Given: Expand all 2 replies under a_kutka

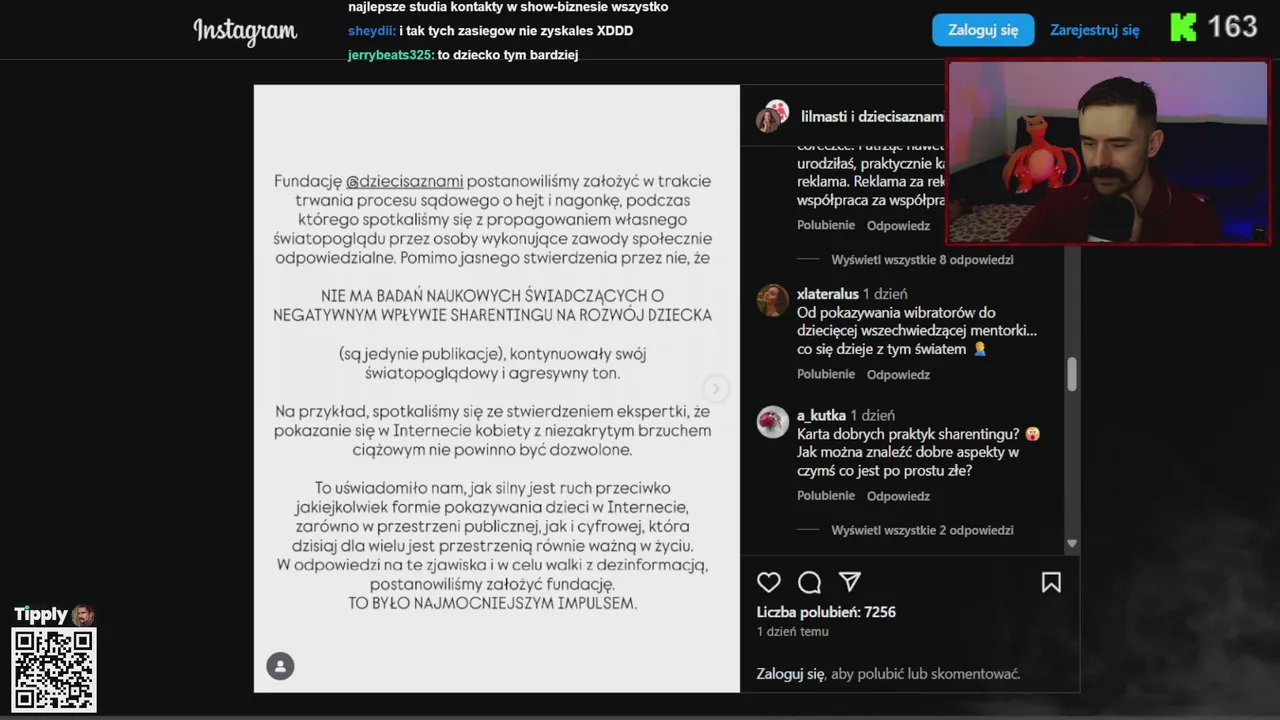Looking at the screenshot, I should [922, 531].
